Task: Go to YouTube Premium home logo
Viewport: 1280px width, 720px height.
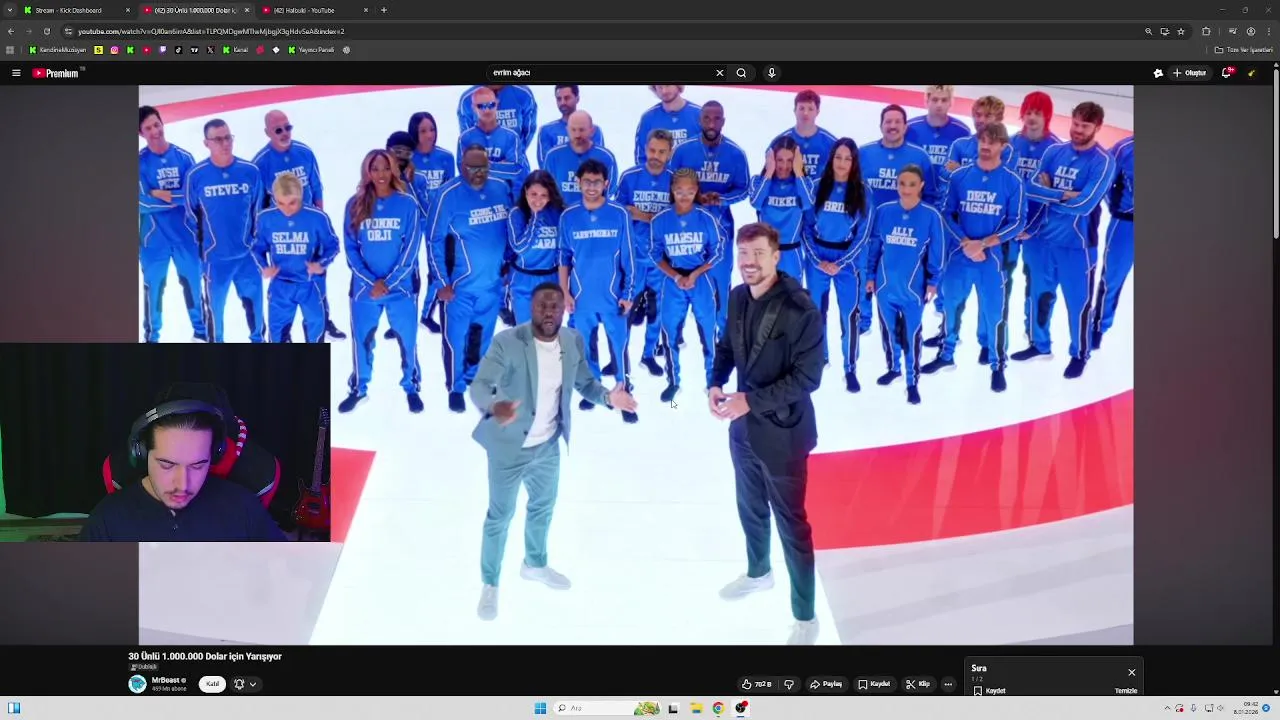Action: tap(56, 73)
